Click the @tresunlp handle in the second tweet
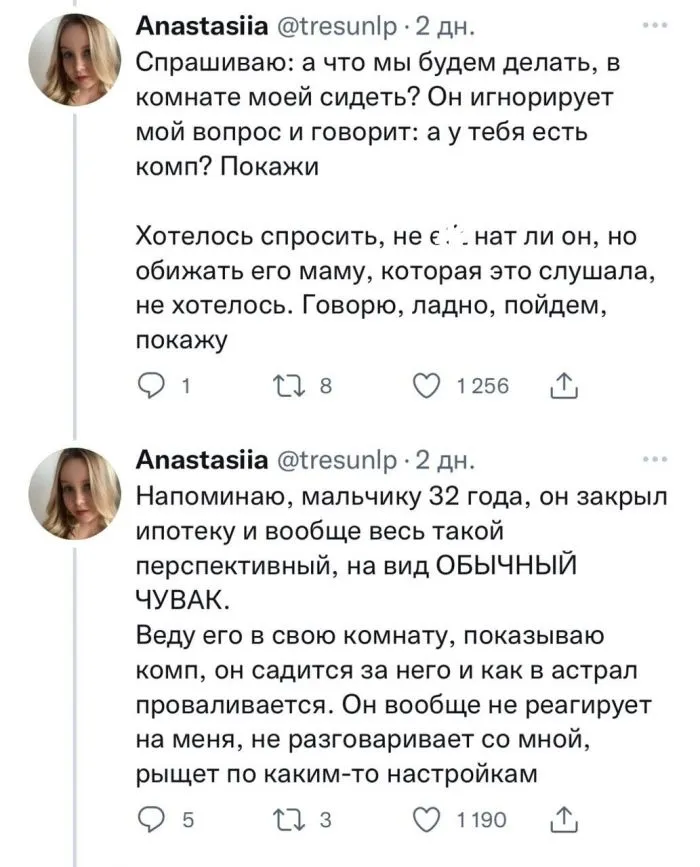This screenshot has height=867, width=700. 337,460
